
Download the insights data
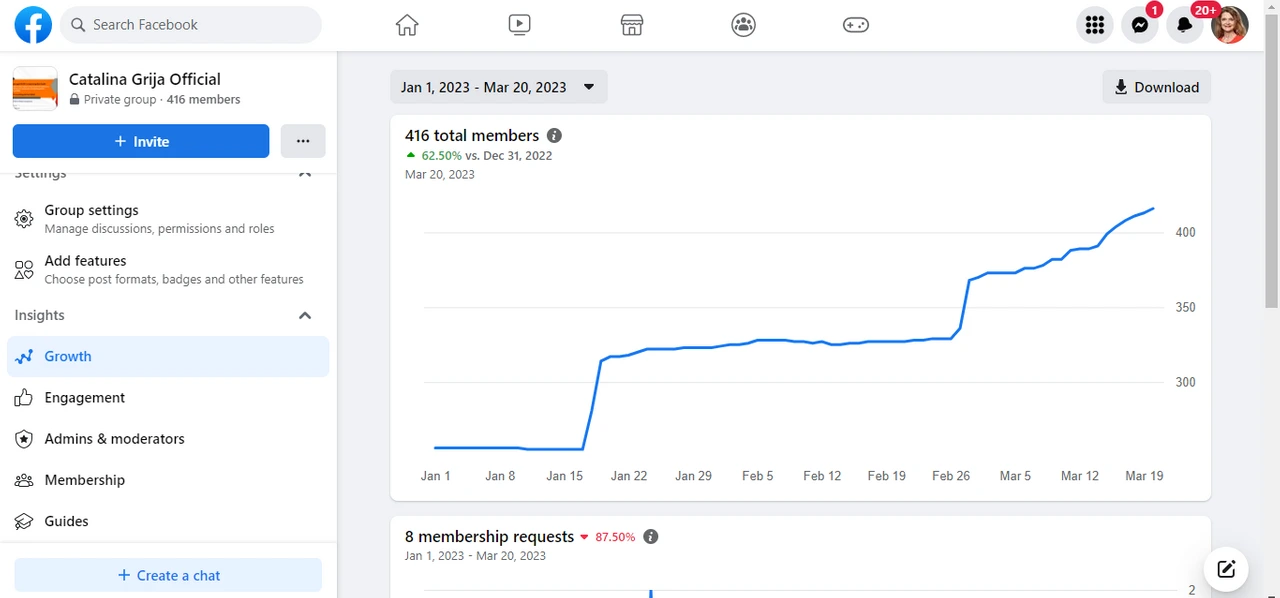point(1156,87)
